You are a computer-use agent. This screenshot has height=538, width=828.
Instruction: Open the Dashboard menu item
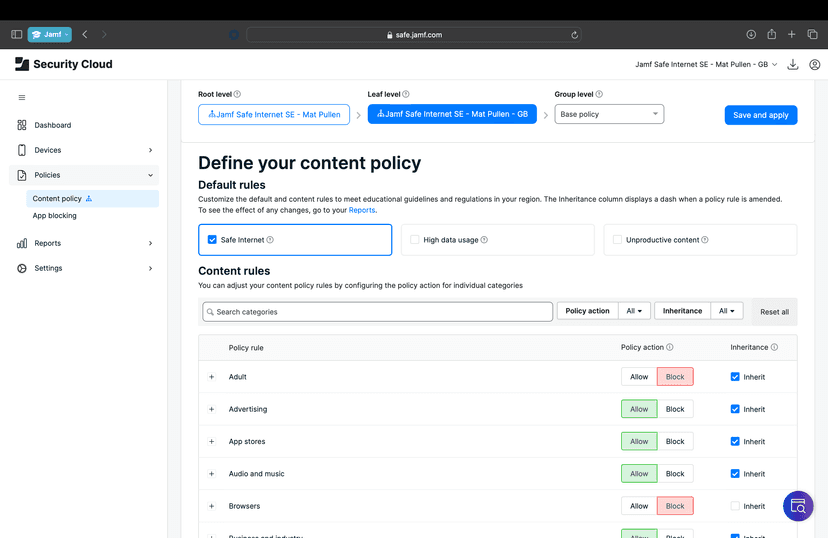coord(84,125)
